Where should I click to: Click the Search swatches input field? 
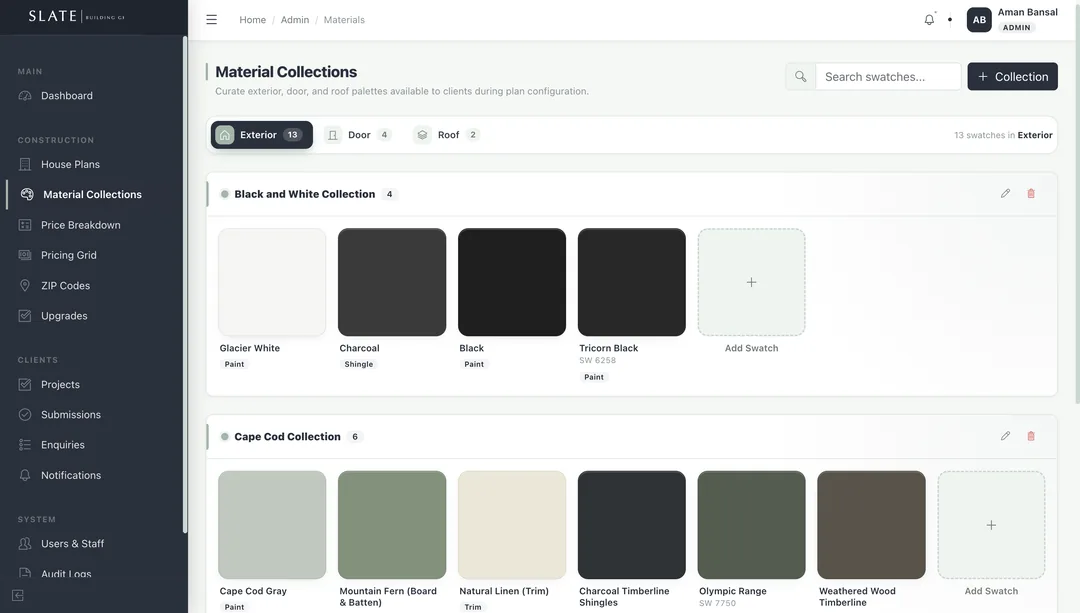click(889, 76)
